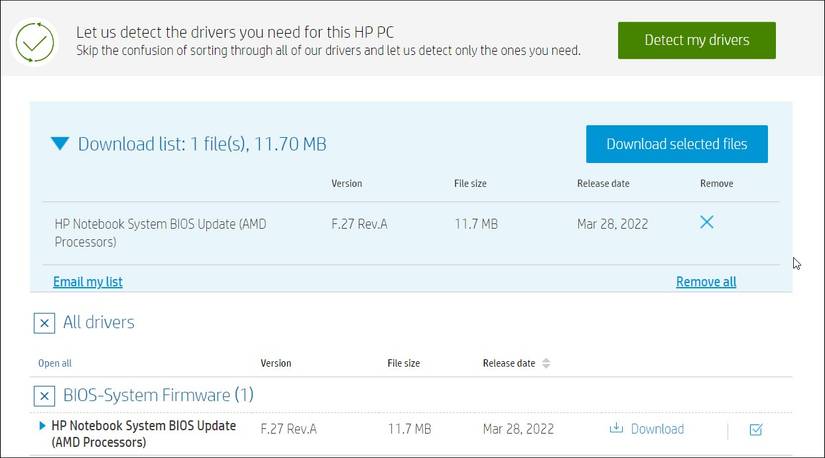Click the Download list heading text
This screenshot has height=458, width=825.
click(202, 144)
